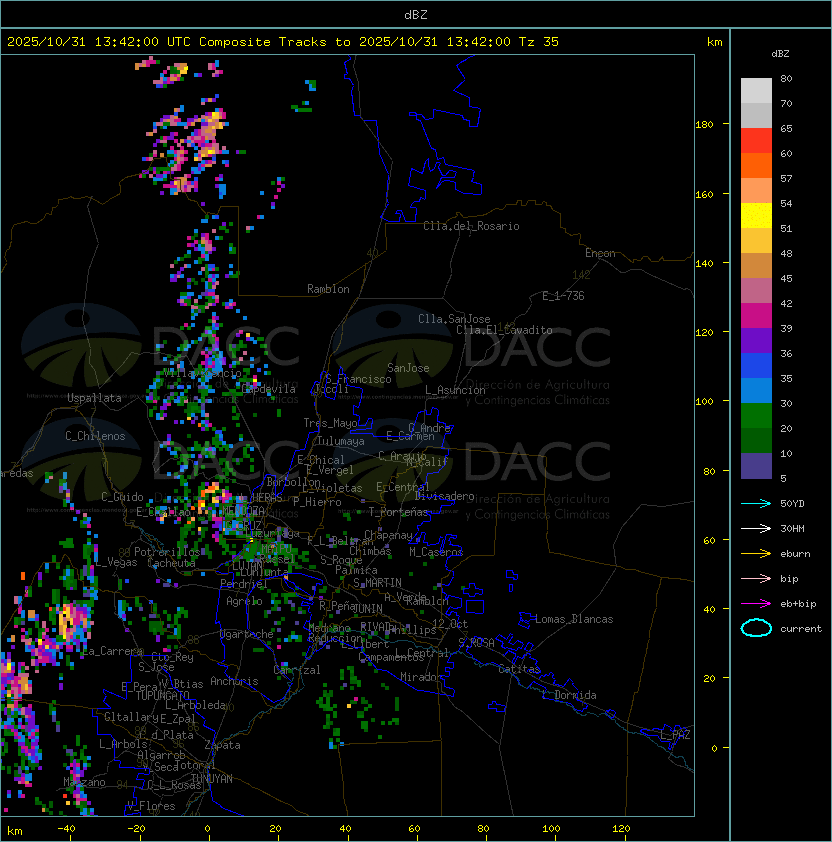Click the 'E_1-736' map label
The height and width of the screenshot is (842, 832).
(563, 296)
